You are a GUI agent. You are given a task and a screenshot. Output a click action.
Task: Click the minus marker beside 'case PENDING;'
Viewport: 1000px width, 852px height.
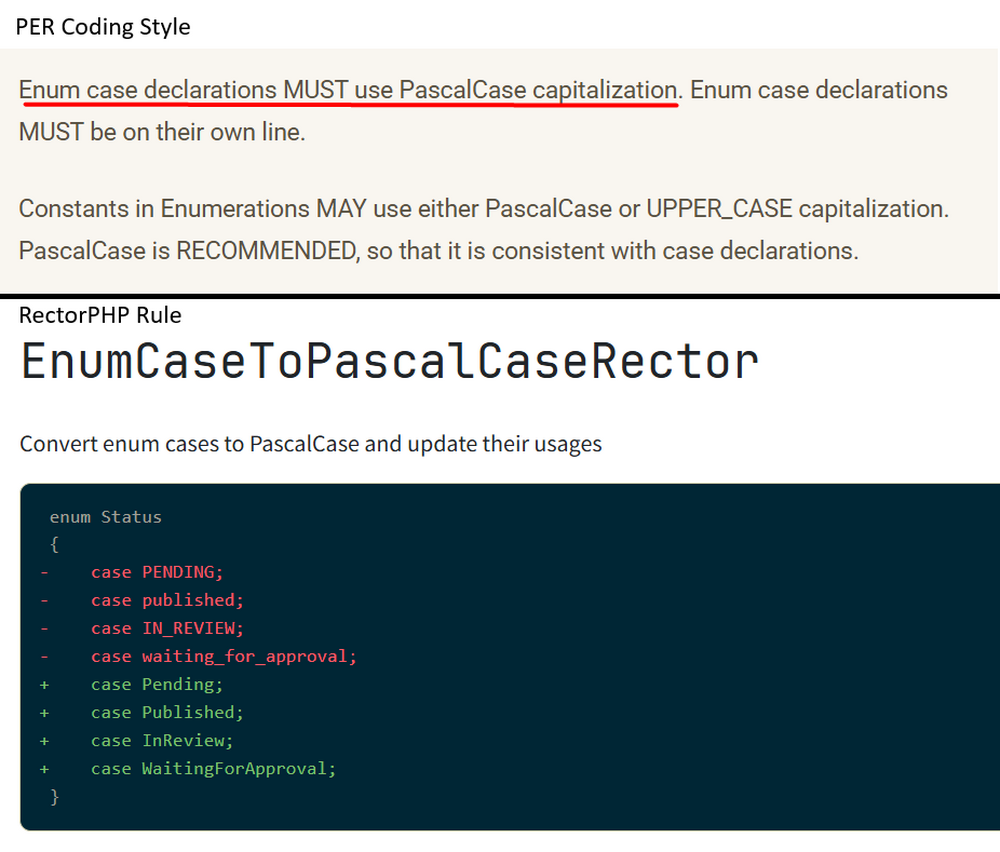[x=44, y=572]
